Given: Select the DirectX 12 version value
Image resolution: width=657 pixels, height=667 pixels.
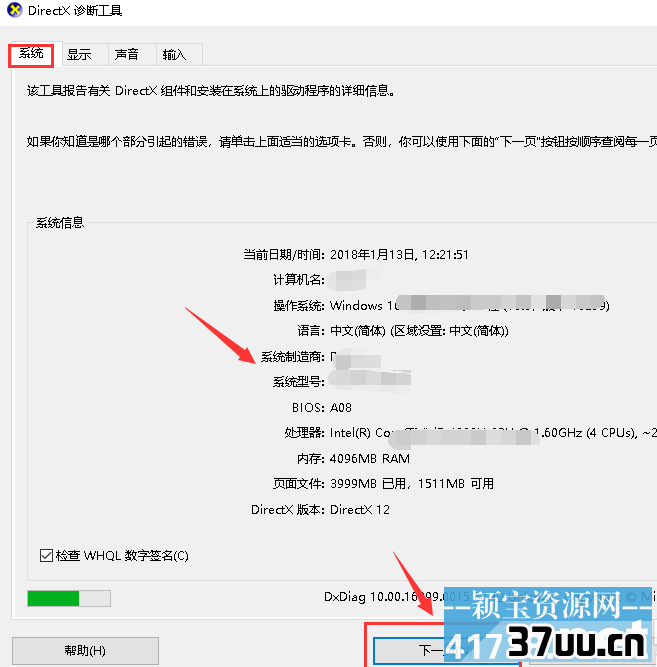Looking at the screenshot, I should tap(360, 510).
